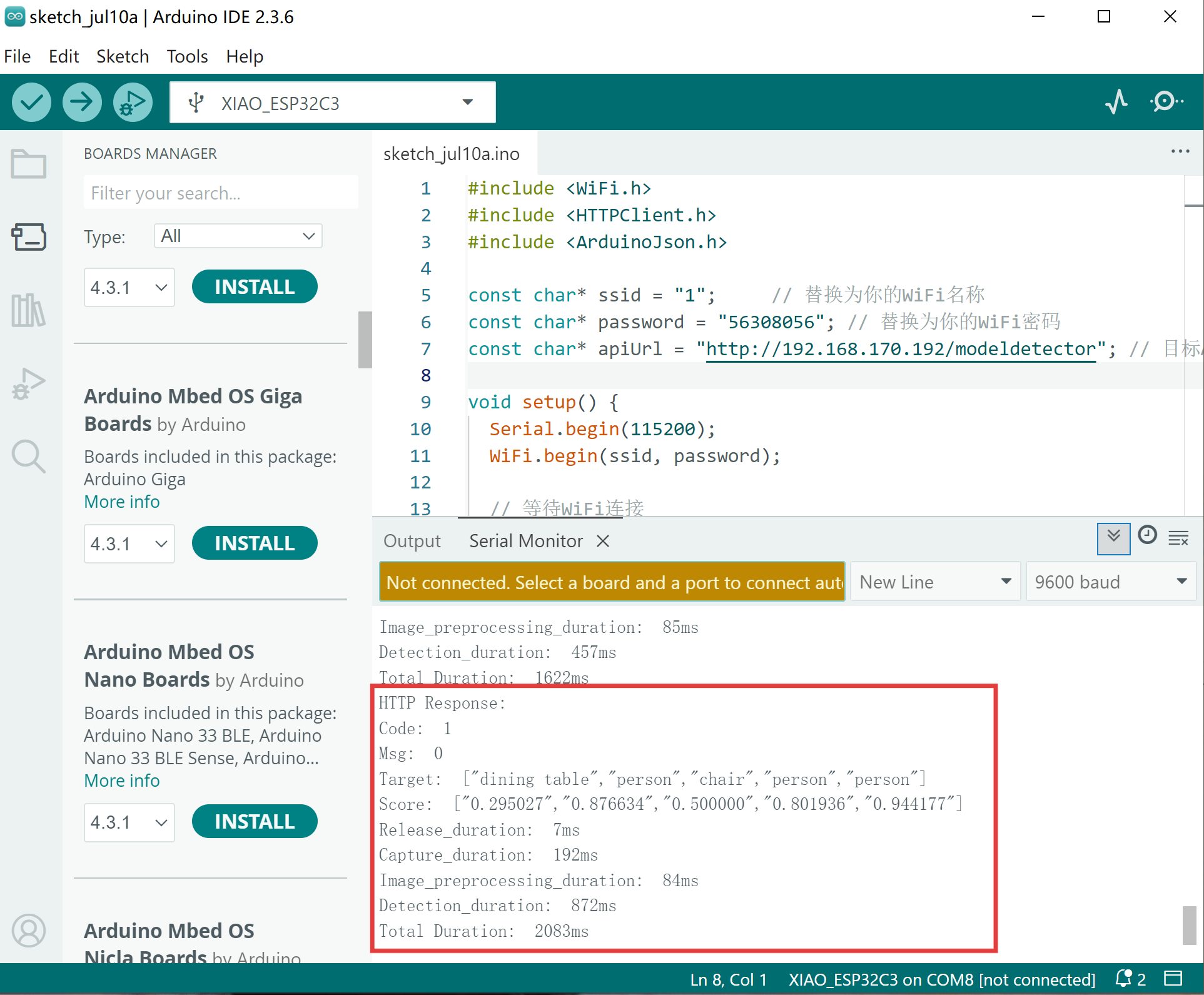
Task: Open Arduino Mbed OS Nano version dropdown
Action: 129,822
